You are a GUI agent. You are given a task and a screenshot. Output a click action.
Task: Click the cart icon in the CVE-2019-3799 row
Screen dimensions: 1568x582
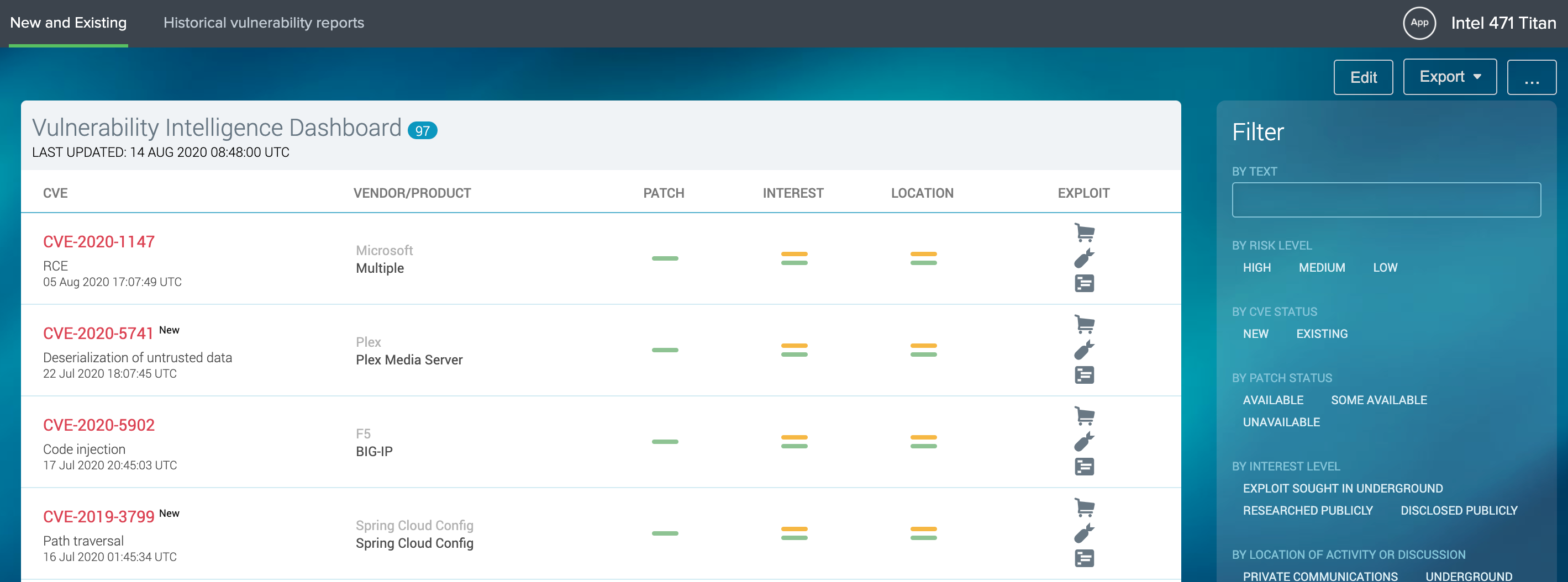[x=1084, y=509]
